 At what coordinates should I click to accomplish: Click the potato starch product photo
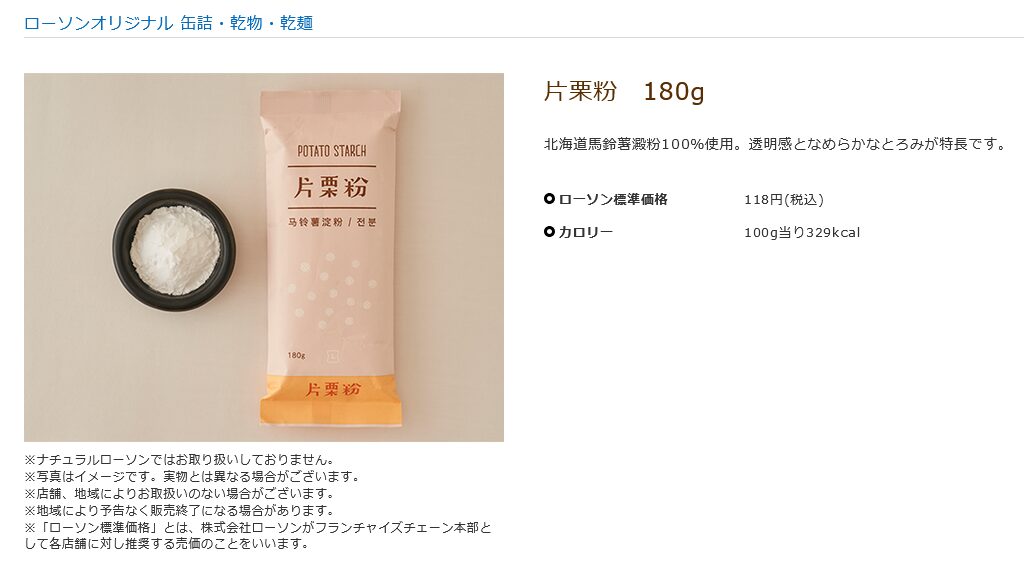[264, 257]
